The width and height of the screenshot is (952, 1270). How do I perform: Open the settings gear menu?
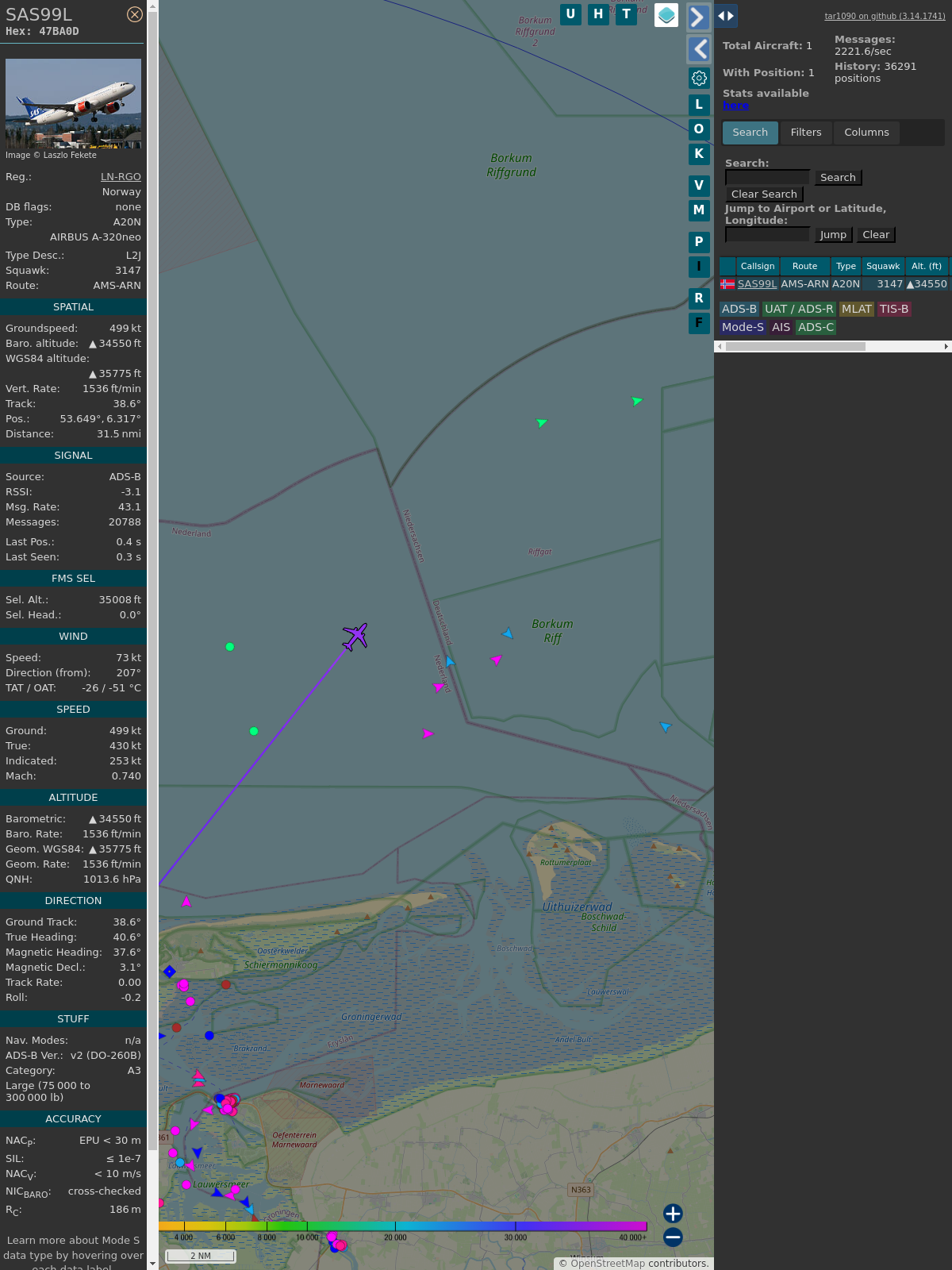(699, 78)
